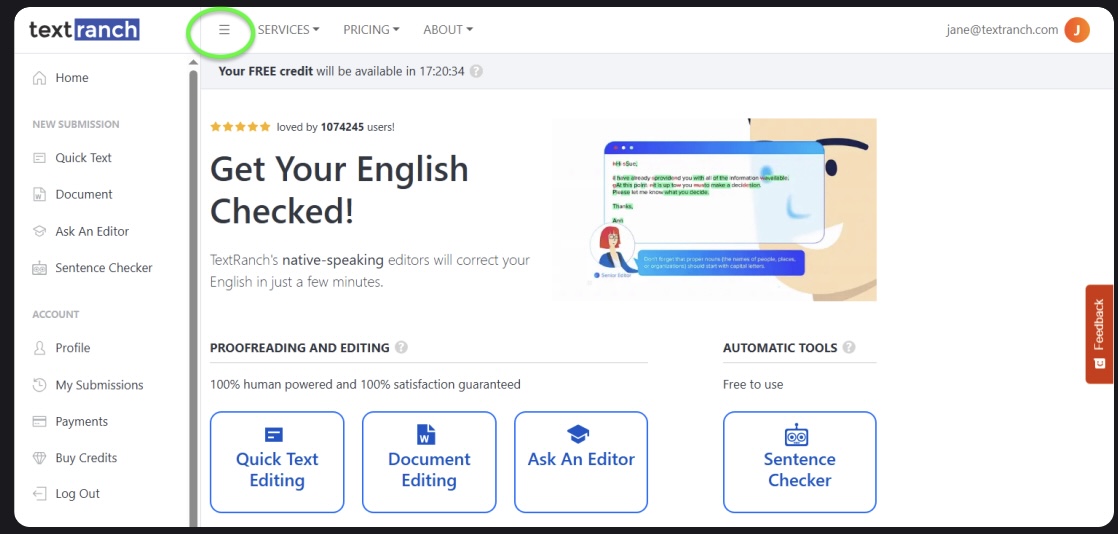Viewport: 1118px width, 534px height.
Task: Click the five-star rating stars
Action: 240,127
